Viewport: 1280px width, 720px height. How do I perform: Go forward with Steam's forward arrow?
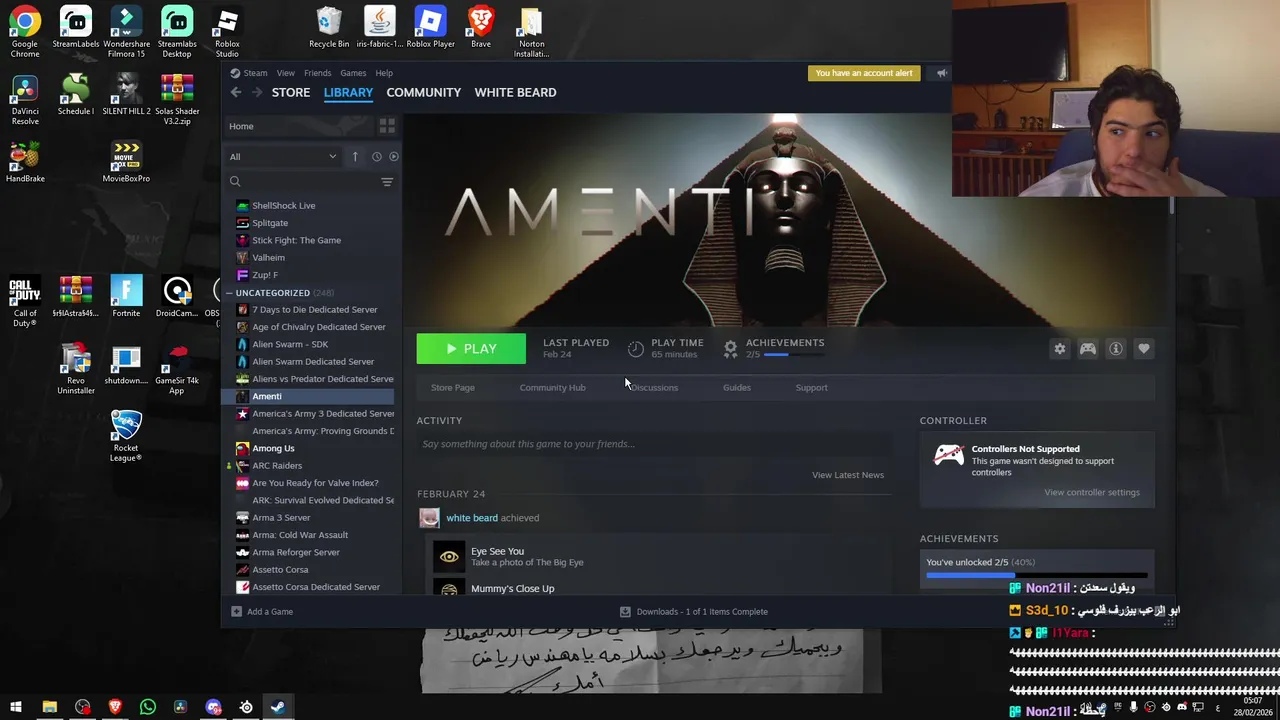coord(257,92)
